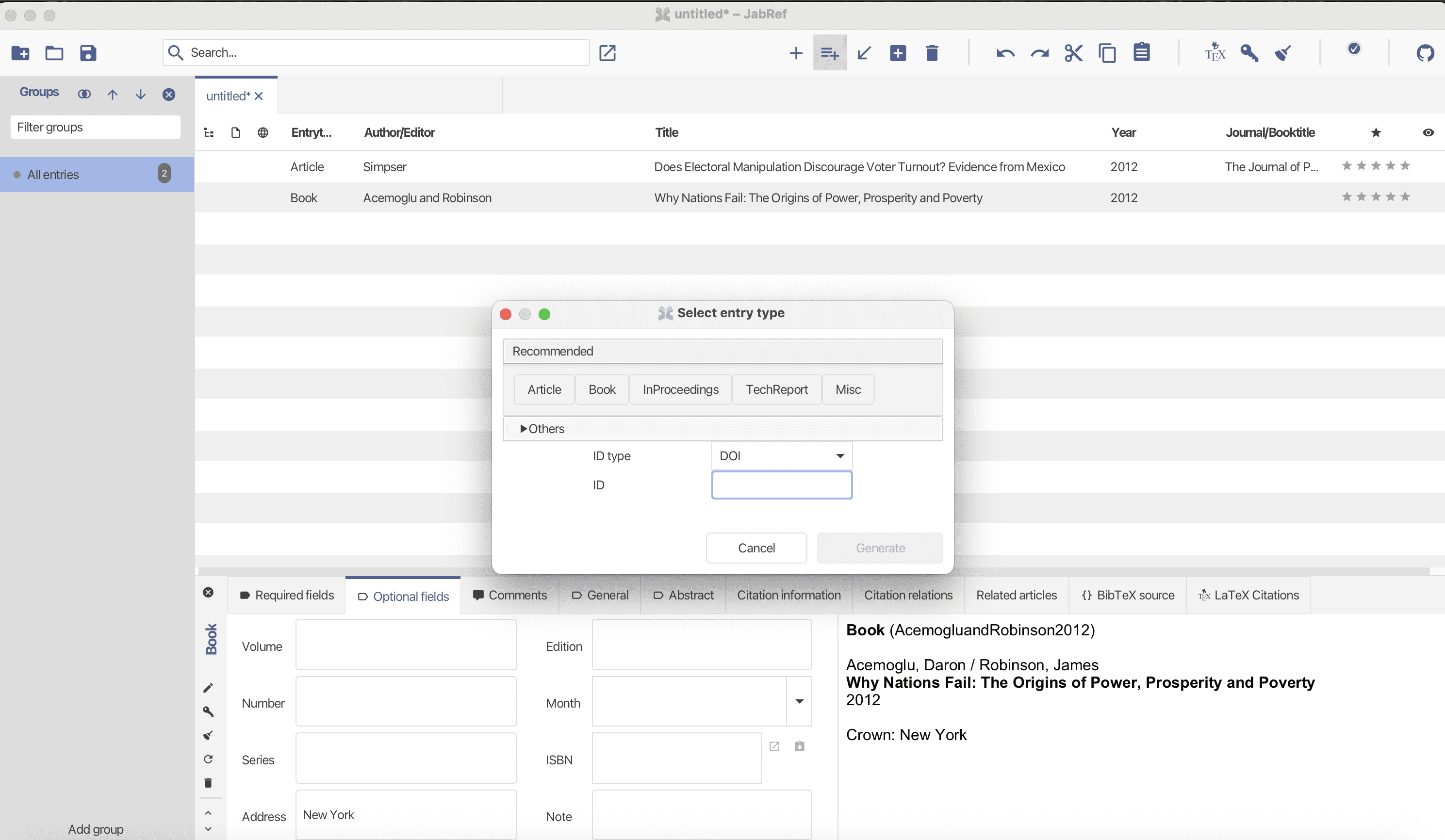Rate the Simpser article five stars
The width and height of the screenshot is (1445, 840).
pyautogui.click(x=1404, y=166)
